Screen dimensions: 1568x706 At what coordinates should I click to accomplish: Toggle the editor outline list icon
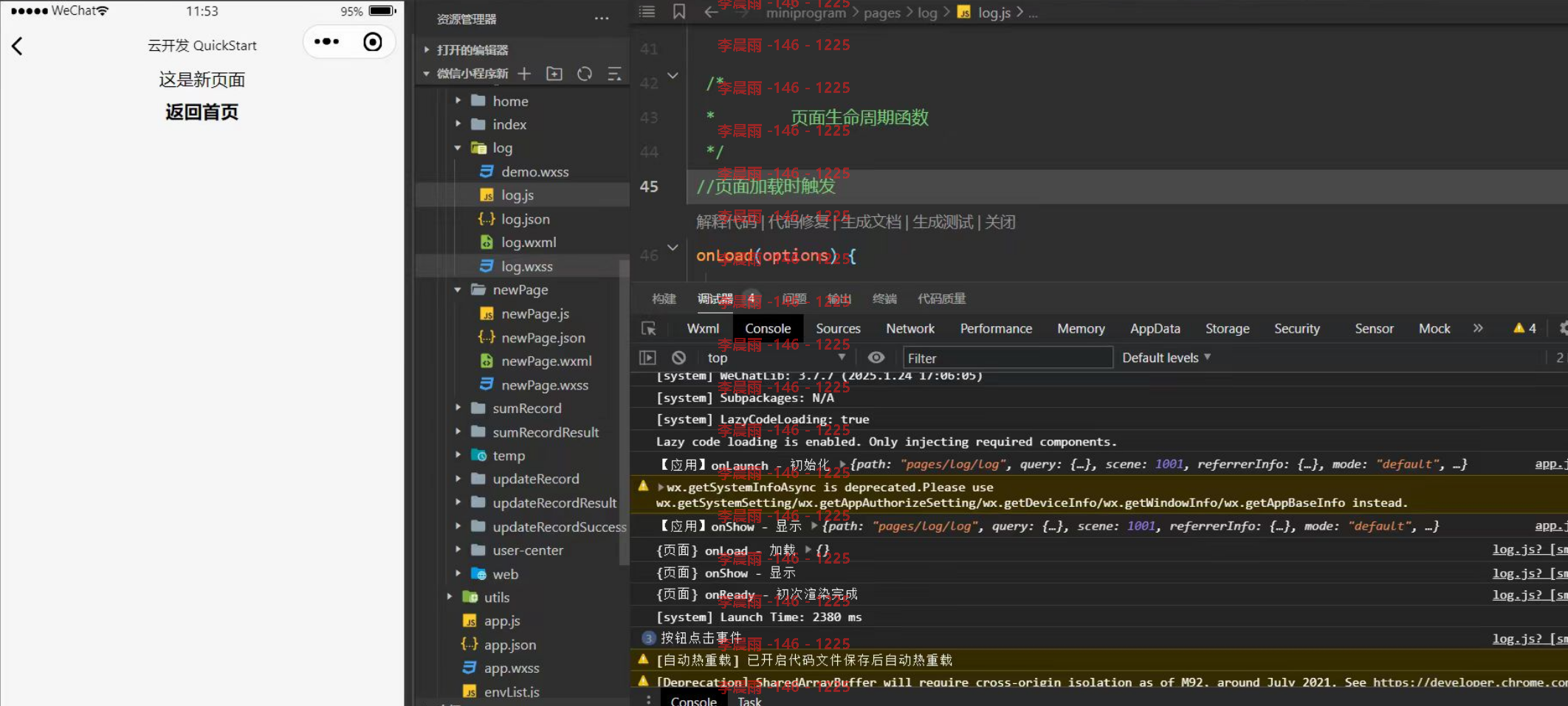(x=647, y=12)
